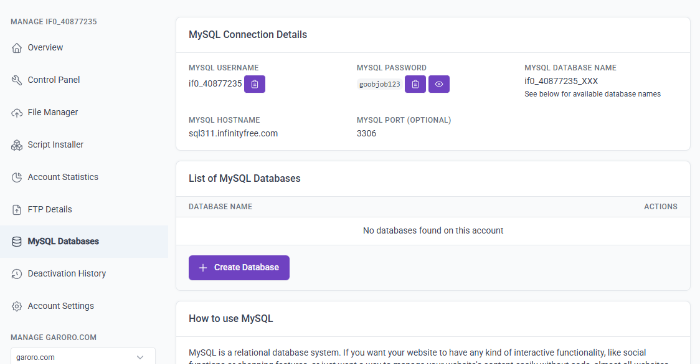Go to Account Settings
This screenshot has height=364, width=700.
(84, 306)
